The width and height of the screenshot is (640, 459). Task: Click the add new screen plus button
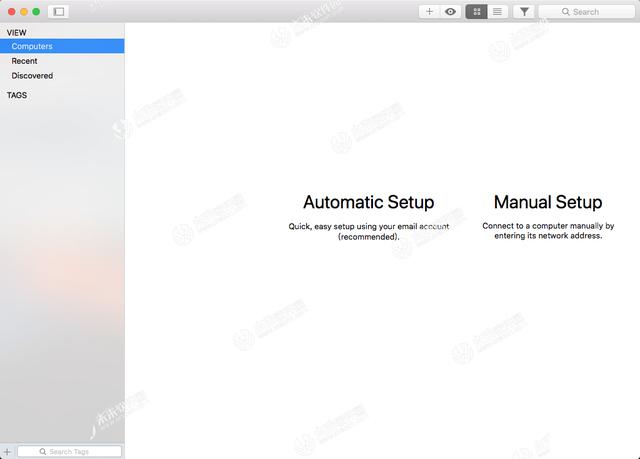point(429,12)
